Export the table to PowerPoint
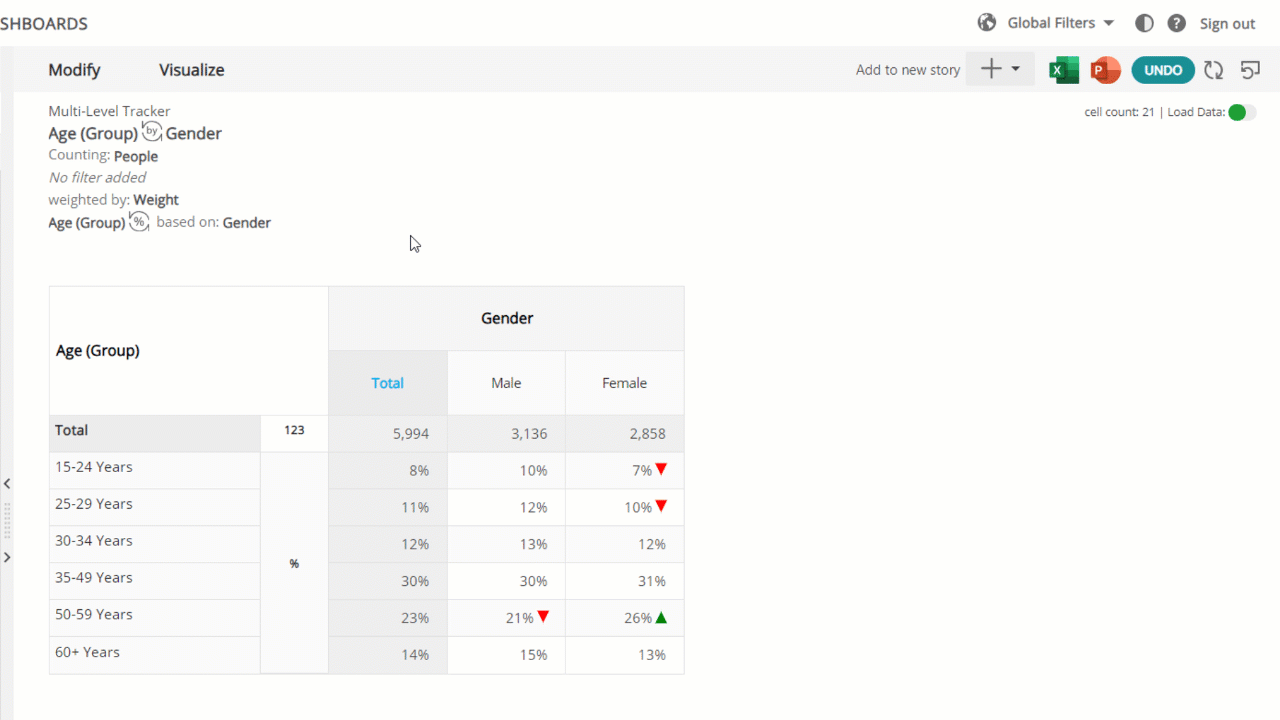Image resolution: width=1280 pixels, height=720 pixels. click(1105, 70)
